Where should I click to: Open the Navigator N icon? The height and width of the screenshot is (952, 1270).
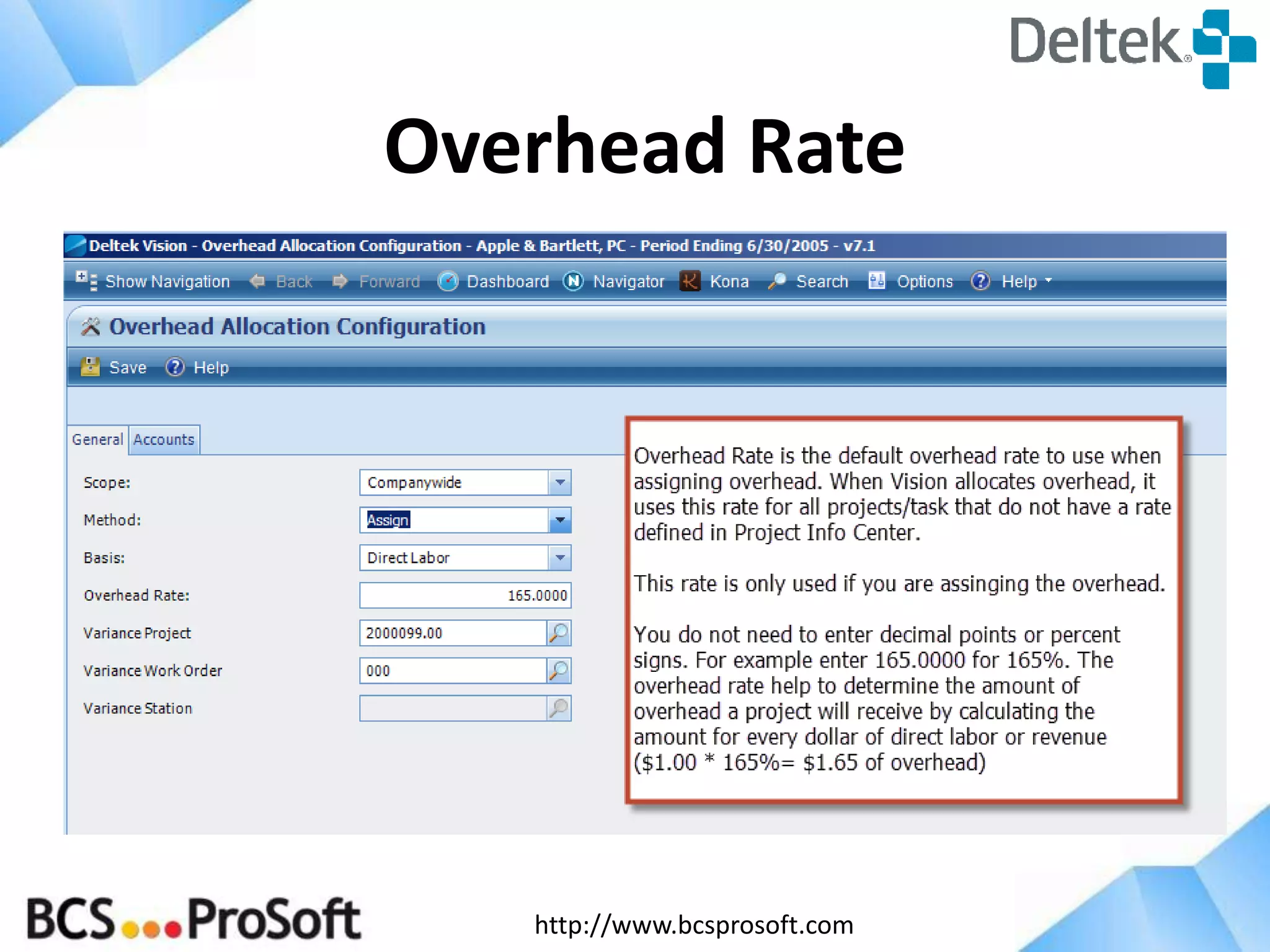click(574, 281)
